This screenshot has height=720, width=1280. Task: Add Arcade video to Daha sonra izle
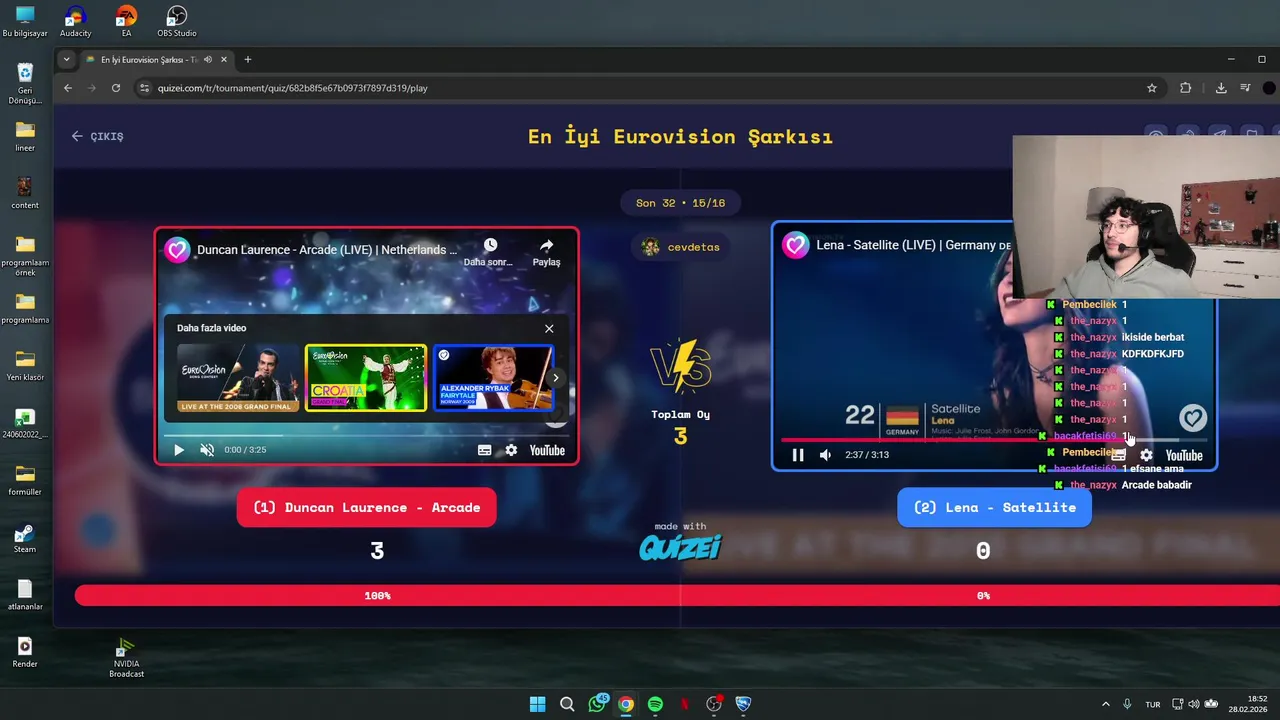[490, 252]
